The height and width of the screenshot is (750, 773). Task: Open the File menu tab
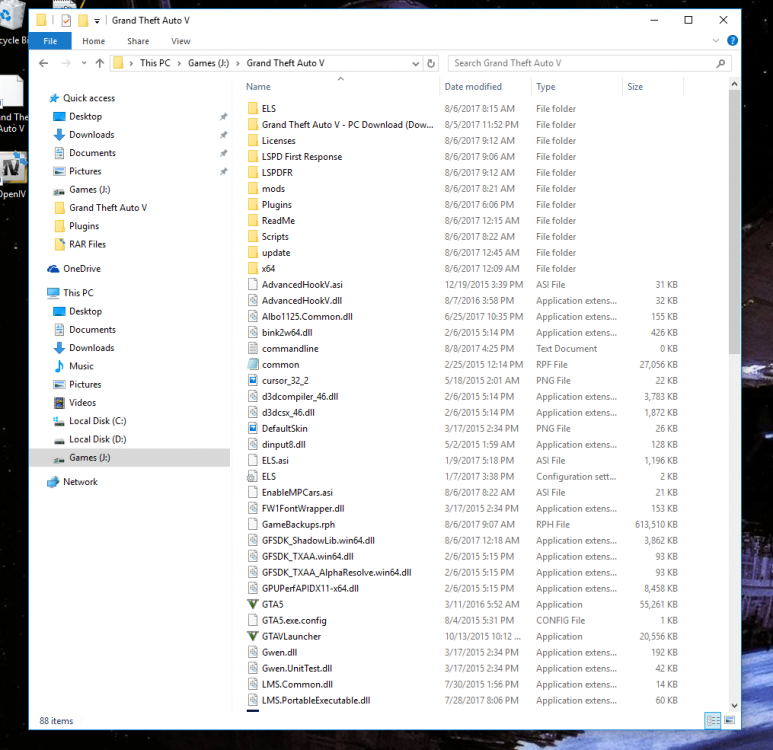pyautogui.click(x=50, y=41)
